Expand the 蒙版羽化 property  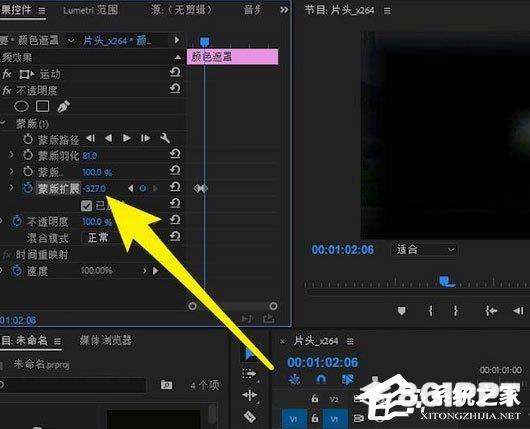click(x=11, y=155)
